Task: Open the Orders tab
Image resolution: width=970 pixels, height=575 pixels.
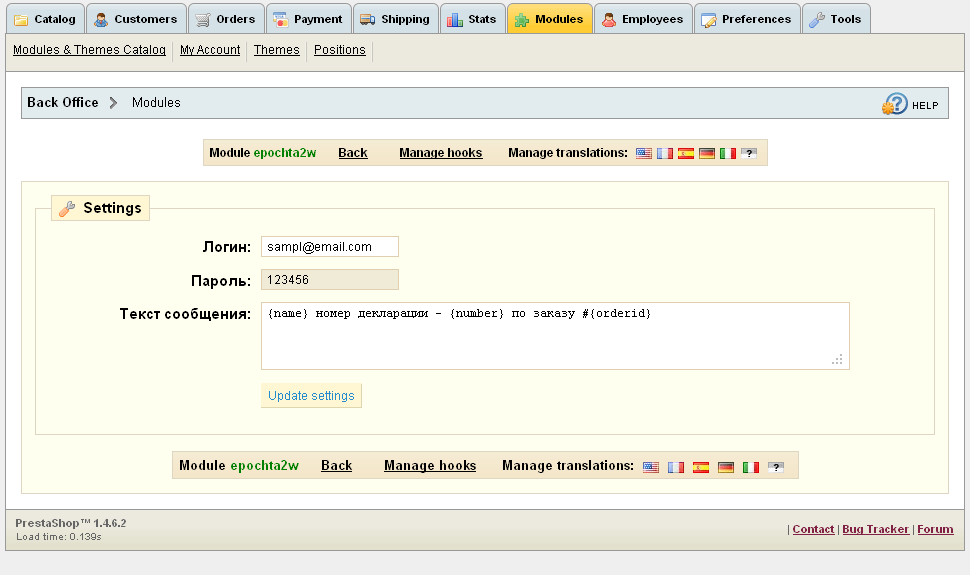Action: [x=226, y=19]
